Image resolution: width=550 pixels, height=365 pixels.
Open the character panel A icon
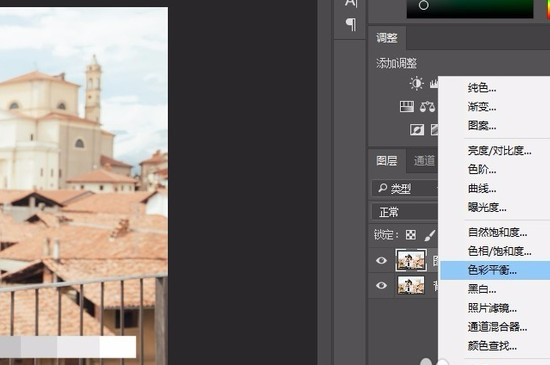coord(351,3)
